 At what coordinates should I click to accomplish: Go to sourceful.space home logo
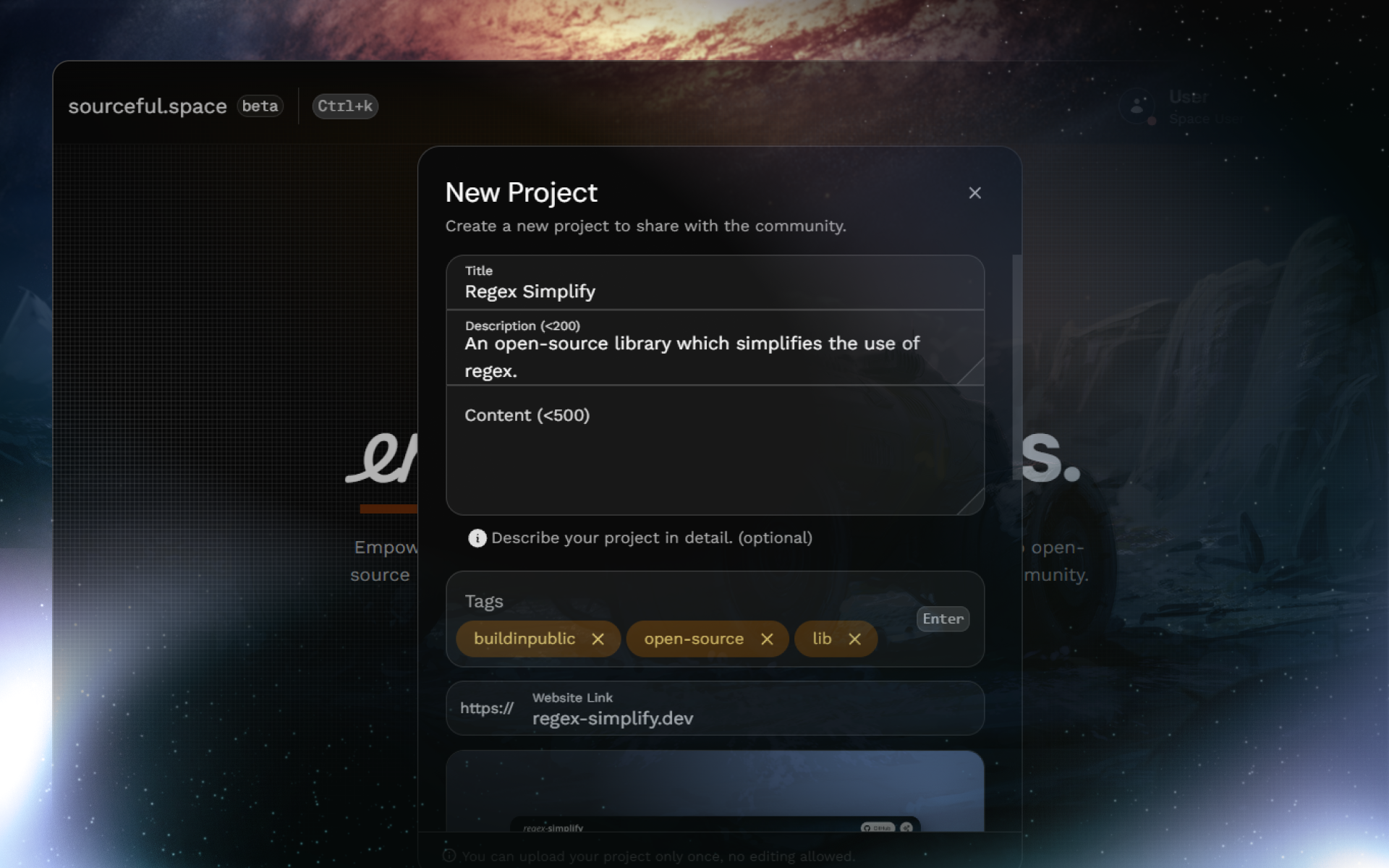(148, 106)
